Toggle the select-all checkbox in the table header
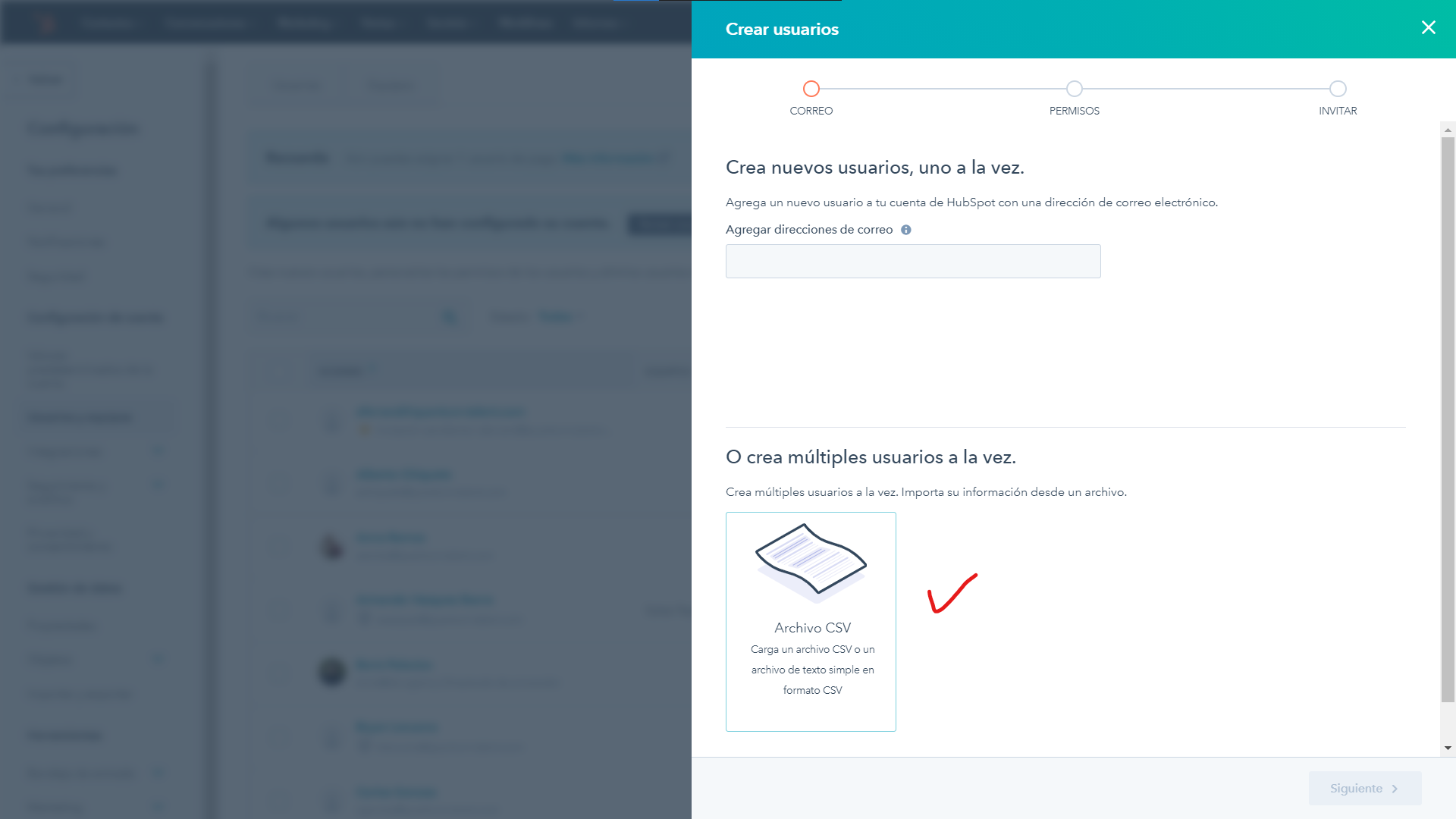The width and height of the screenshot is (1456, 819). 277,371
